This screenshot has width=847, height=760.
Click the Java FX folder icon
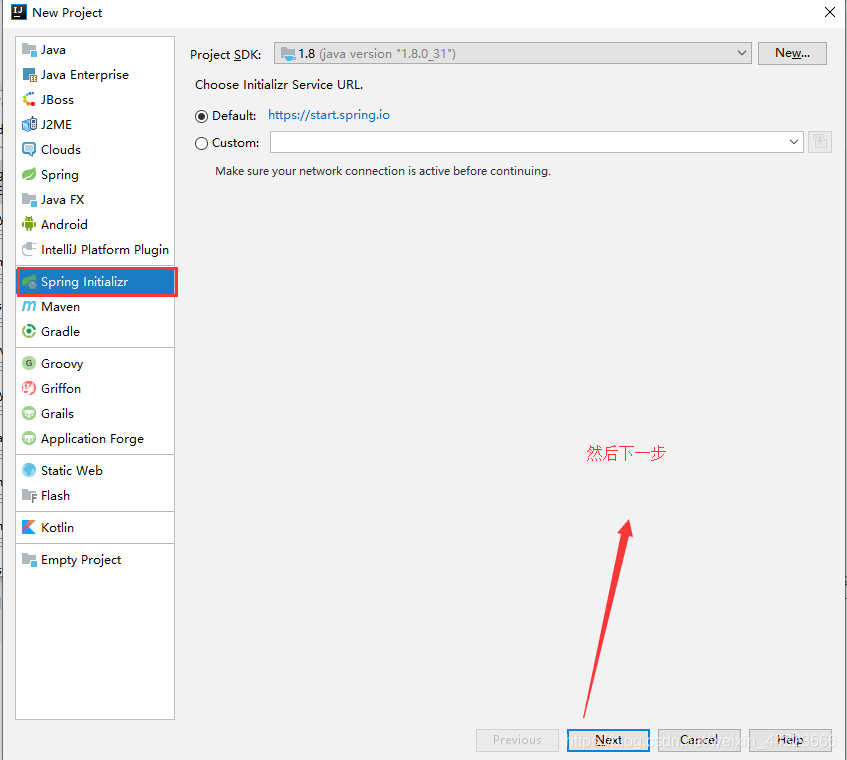point(29,199)
